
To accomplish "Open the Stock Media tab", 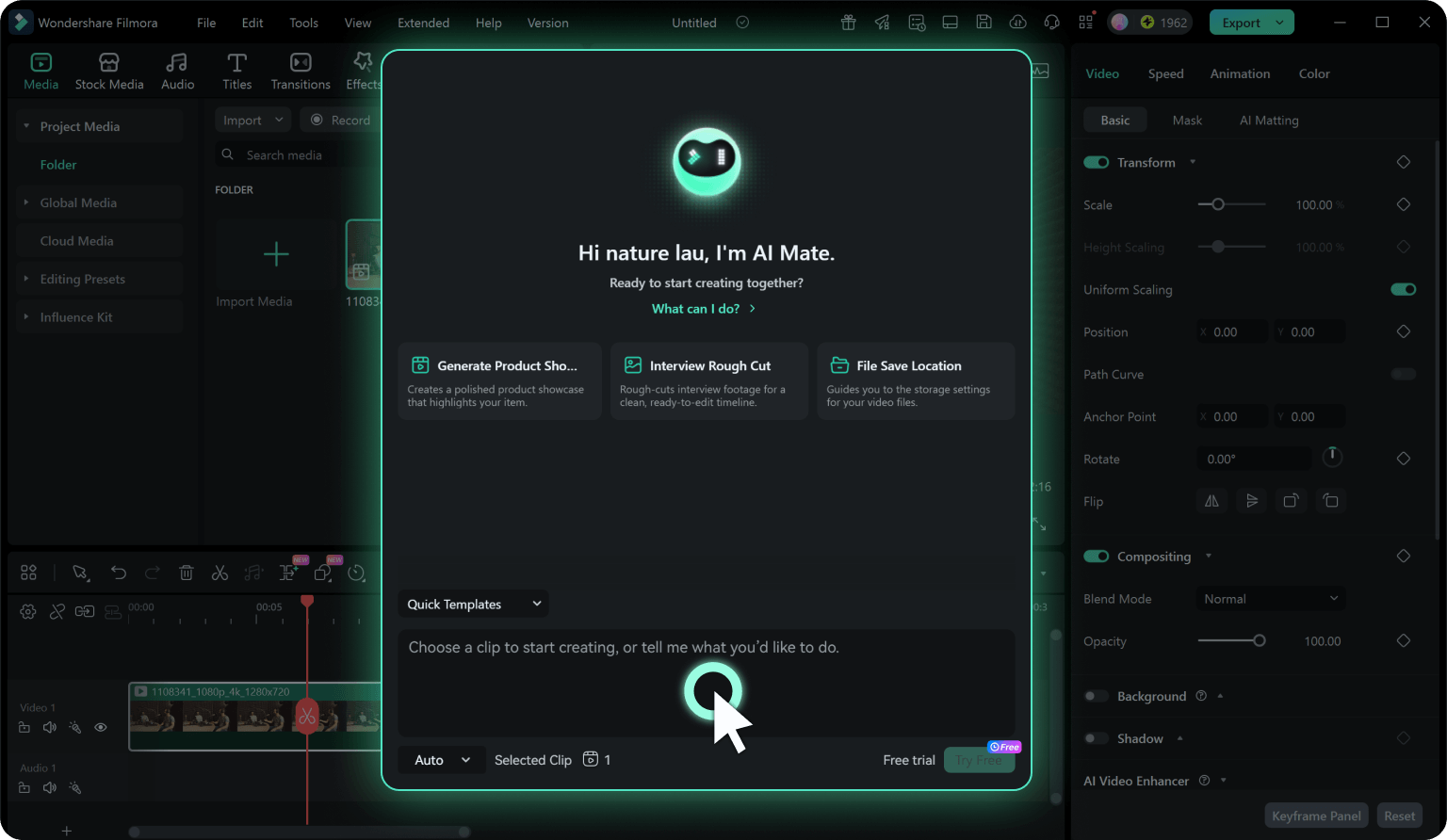I will tap(109, 72).
